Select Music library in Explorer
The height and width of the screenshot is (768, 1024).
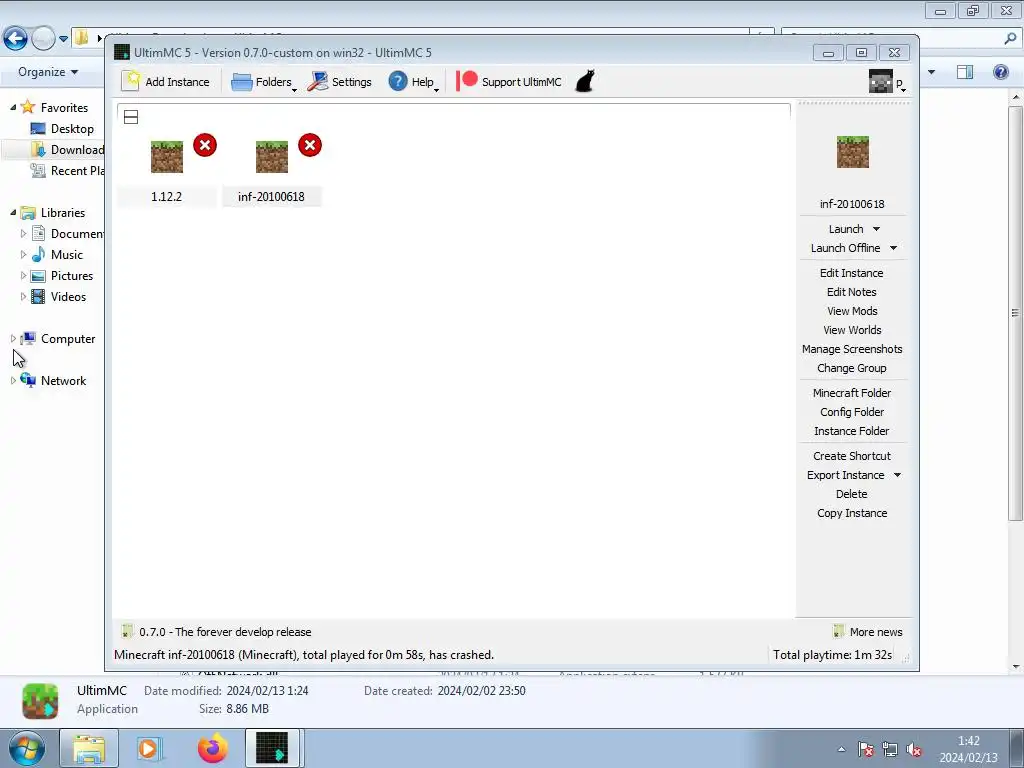57,255
